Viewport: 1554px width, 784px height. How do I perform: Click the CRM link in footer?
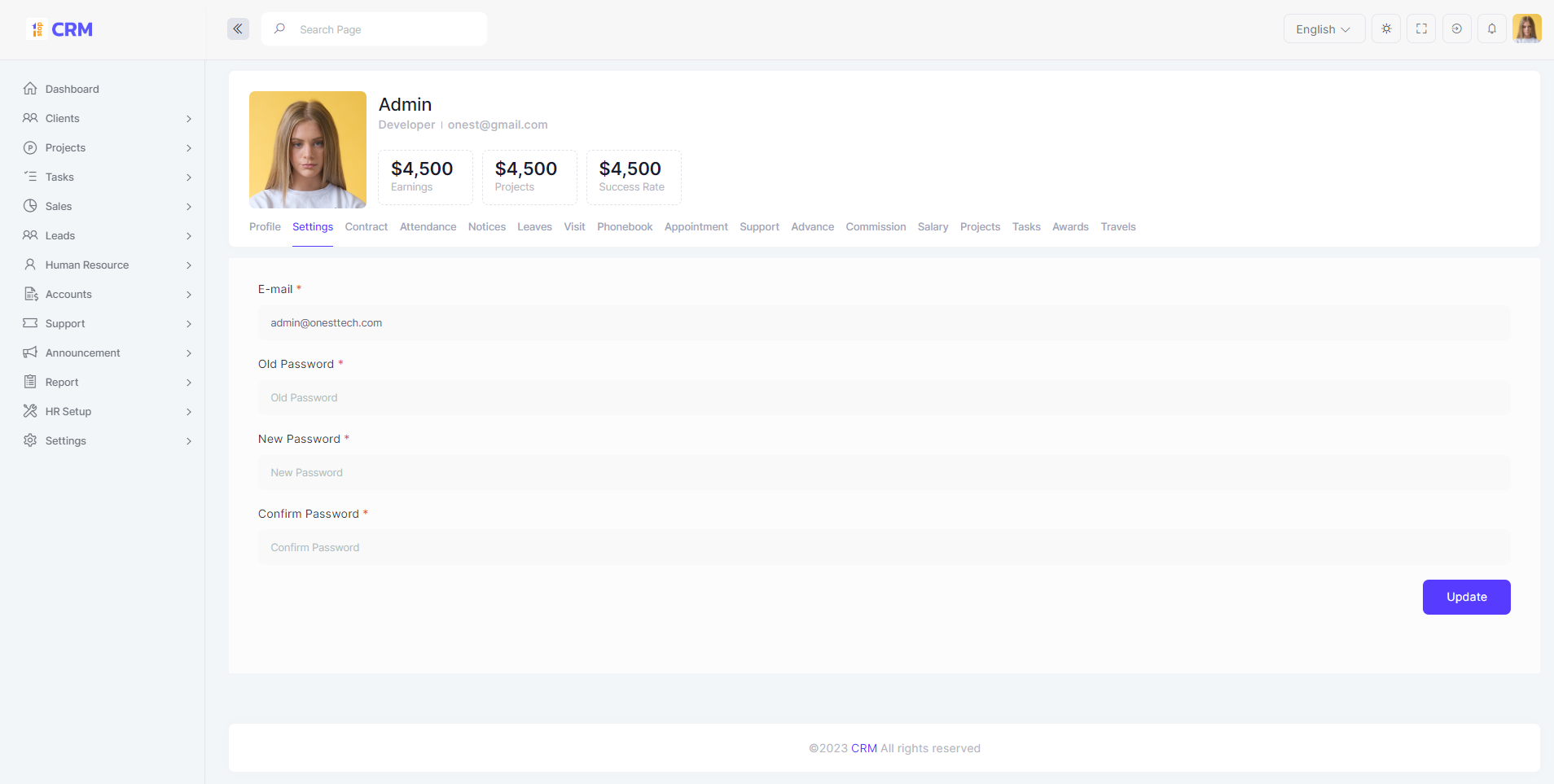[863, 748]
